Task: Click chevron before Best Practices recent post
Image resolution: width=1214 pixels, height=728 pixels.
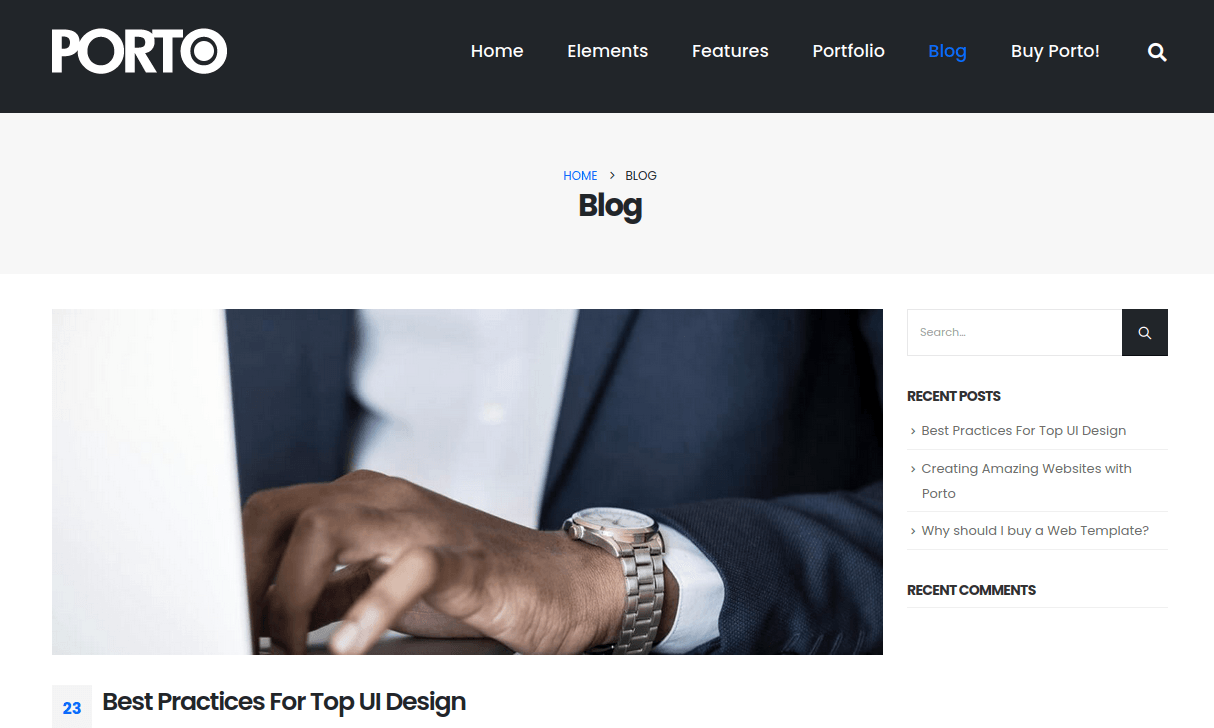Action: pos(913,431)
